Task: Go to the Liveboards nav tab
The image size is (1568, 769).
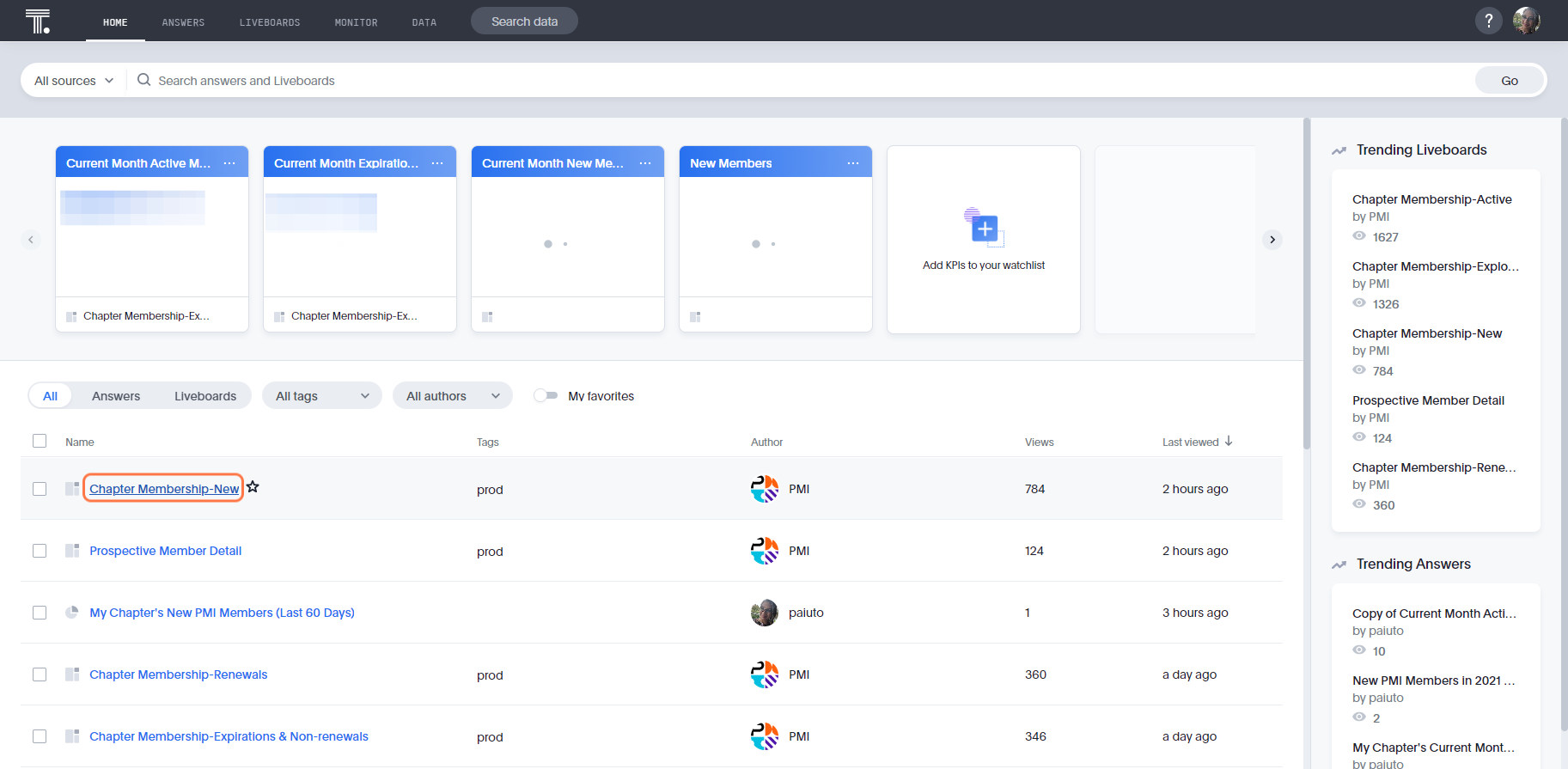Action: [x=270, y=22]
